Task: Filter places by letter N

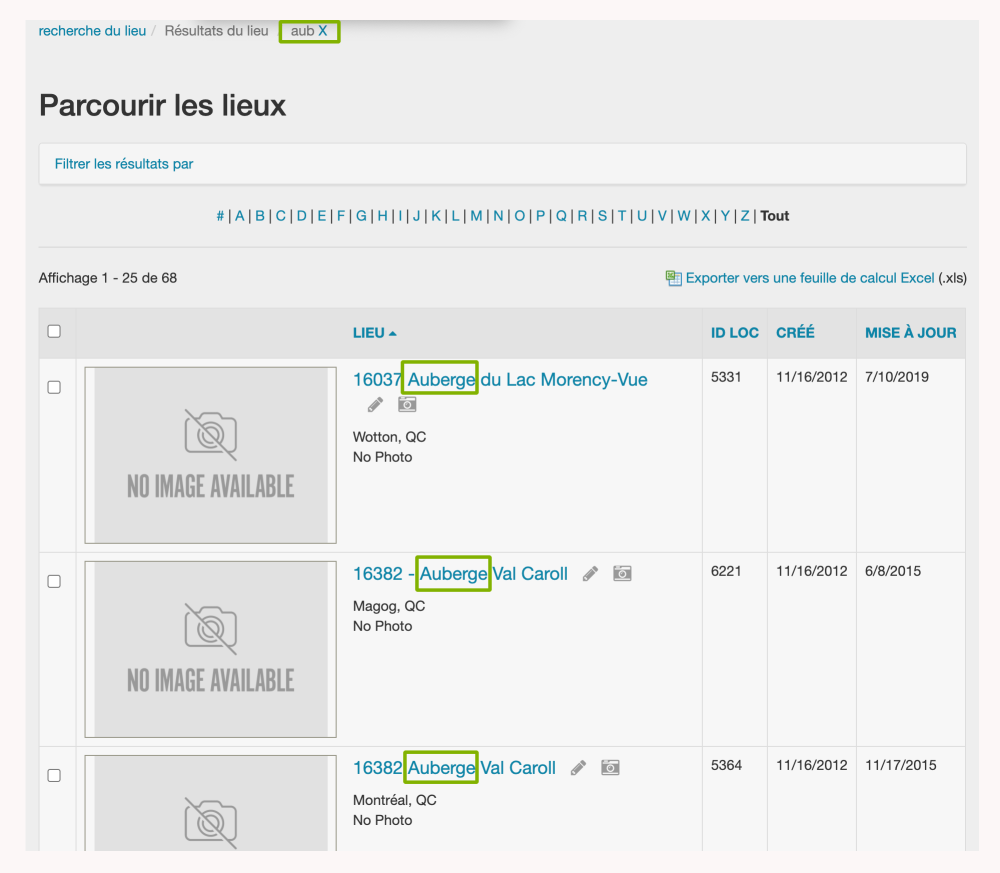Action: click(498, 216)
